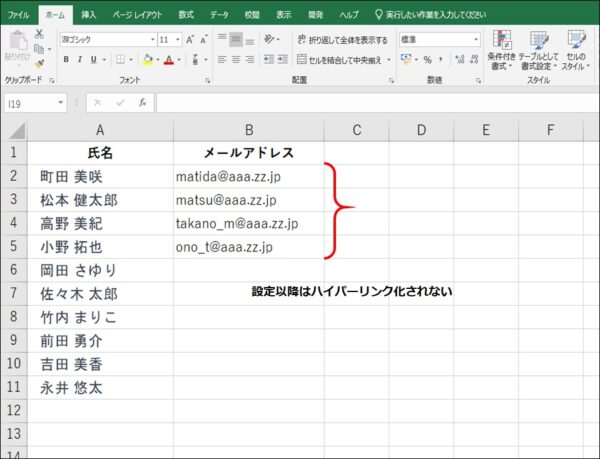Toggle wrap text (折り返して全体を表示する)
Viewport: 600px width, 459px height.
coord(342,40)
